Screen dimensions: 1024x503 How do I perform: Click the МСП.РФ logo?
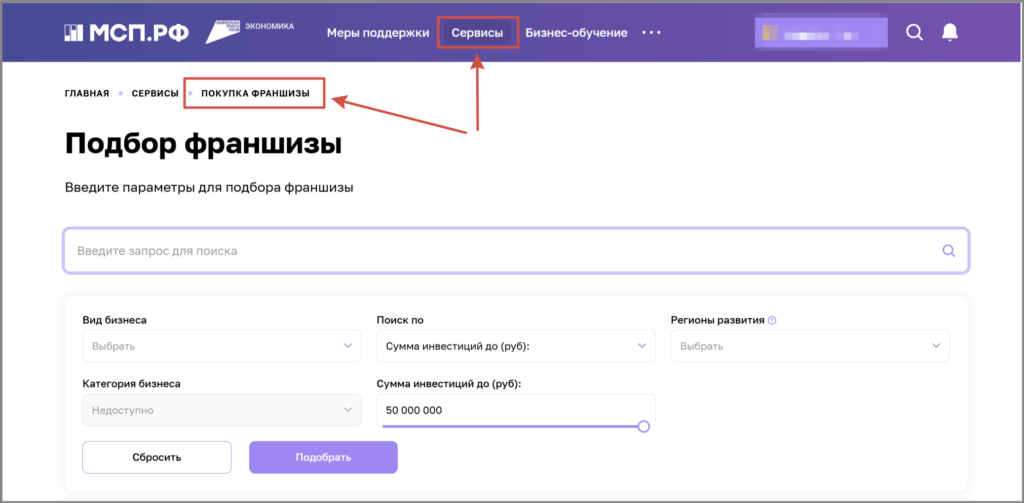pos(126,32)
